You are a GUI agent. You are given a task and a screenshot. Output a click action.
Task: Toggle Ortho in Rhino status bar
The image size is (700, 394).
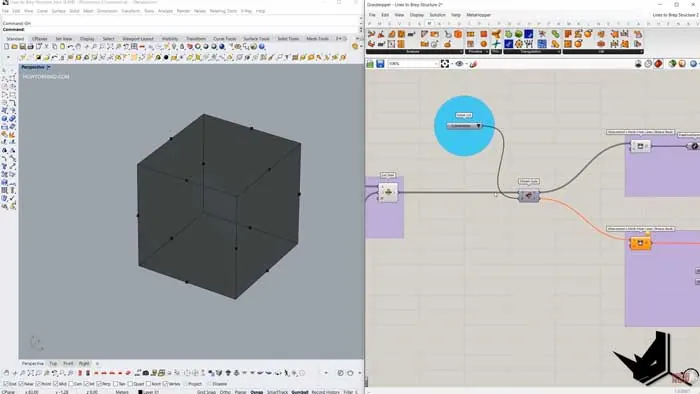click(225, 392)
